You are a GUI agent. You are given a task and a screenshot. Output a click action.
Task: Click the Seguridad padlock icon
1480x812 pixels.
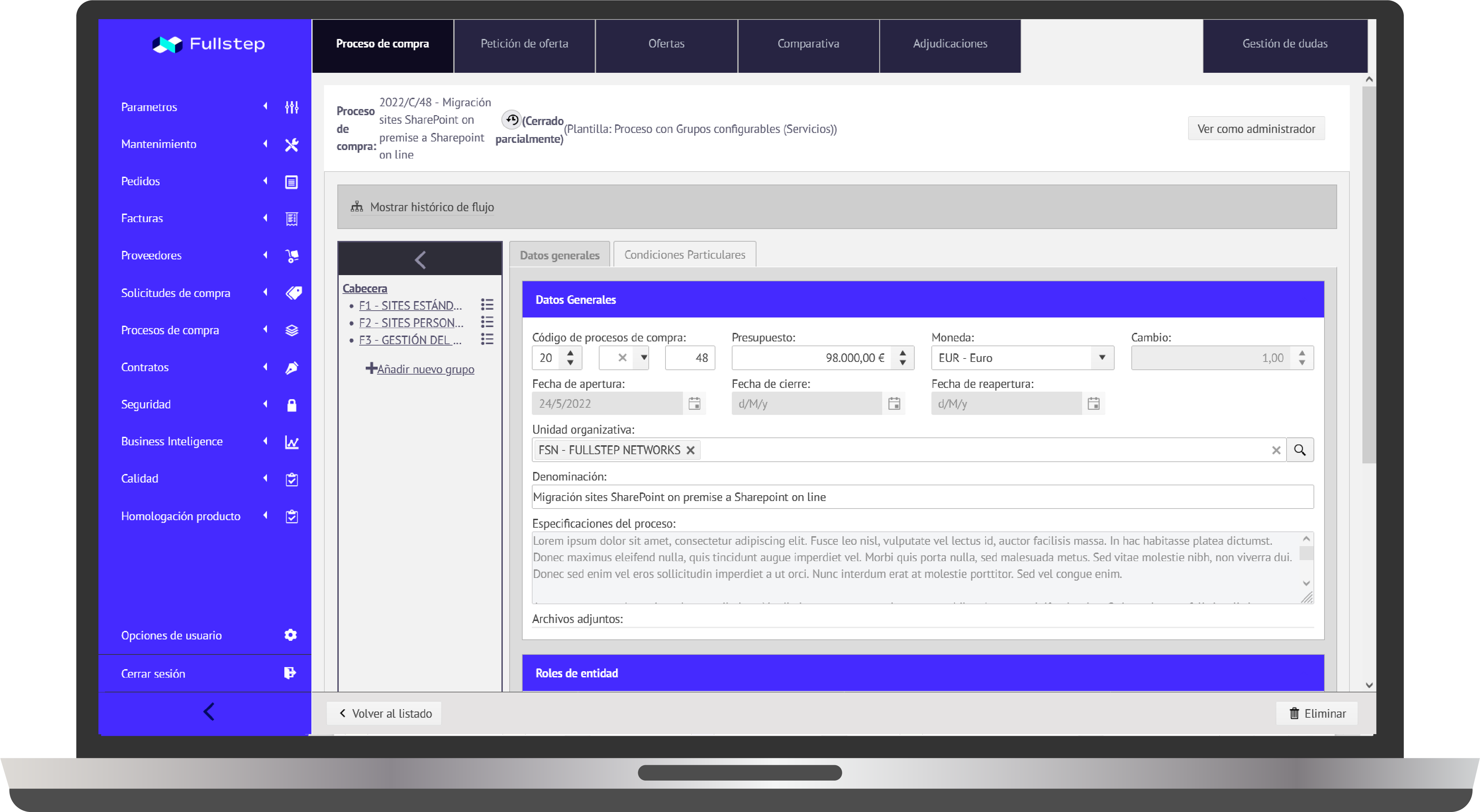291,405
